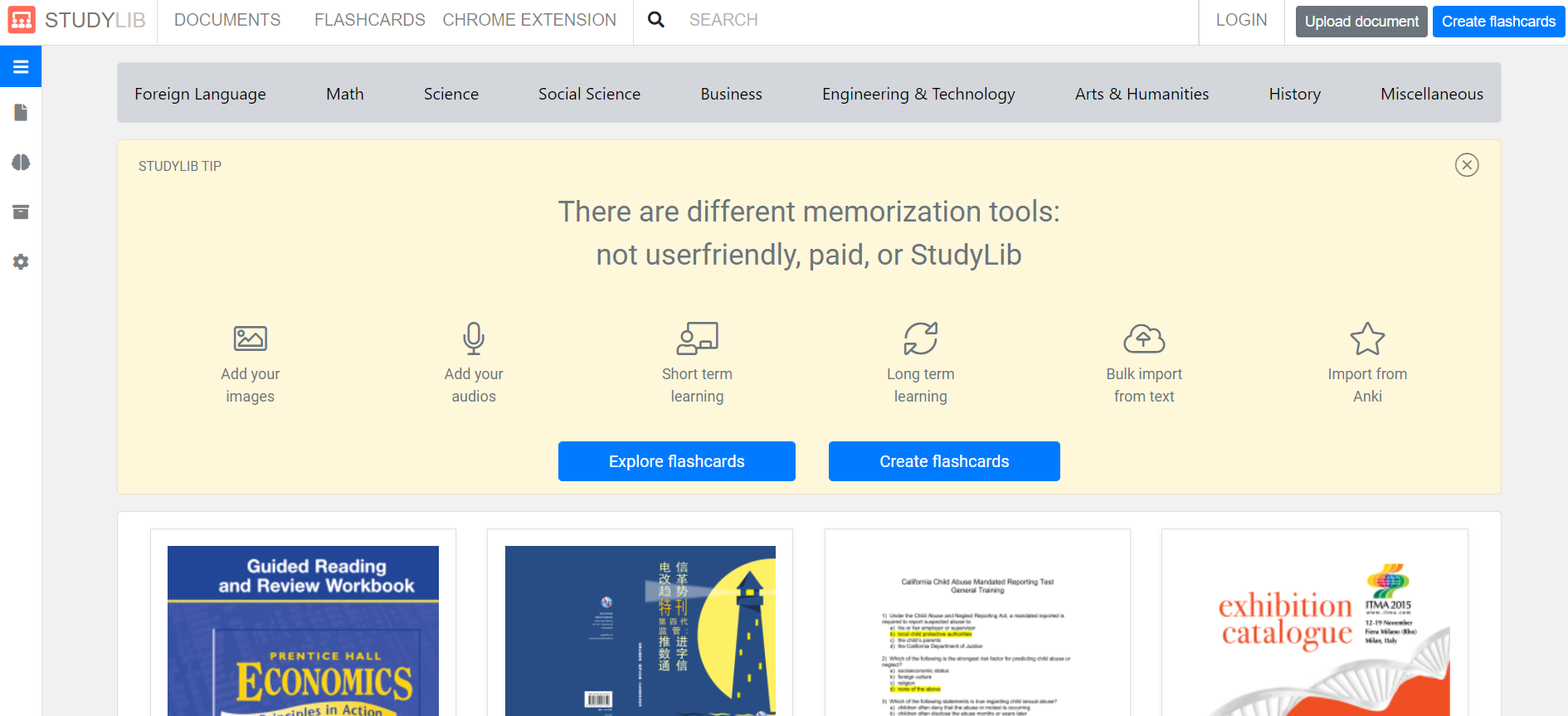
Task: Select the Social Science category
Action: coord(589,94)
